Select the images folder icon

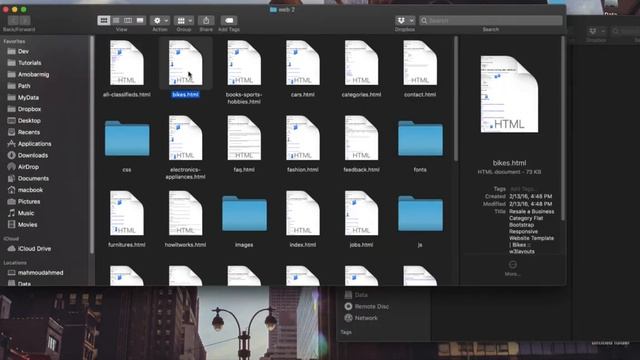[x=244, y=213]
